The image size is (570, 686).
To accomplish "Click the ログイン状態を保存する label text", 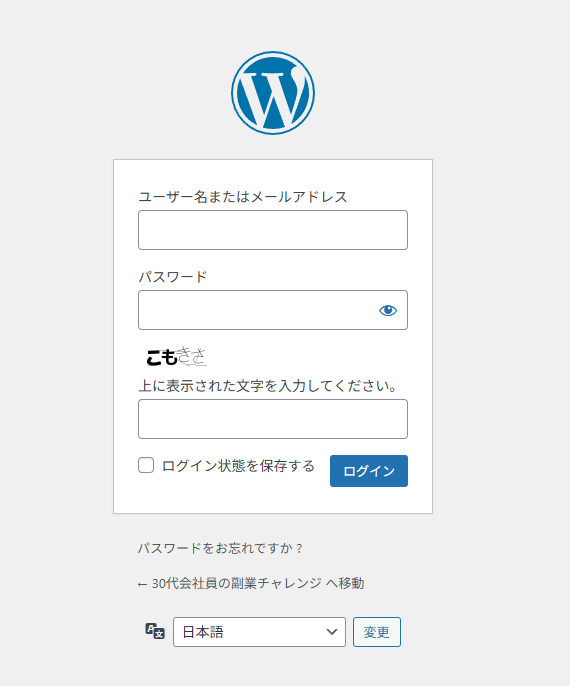I will click(x=238, y=466).
